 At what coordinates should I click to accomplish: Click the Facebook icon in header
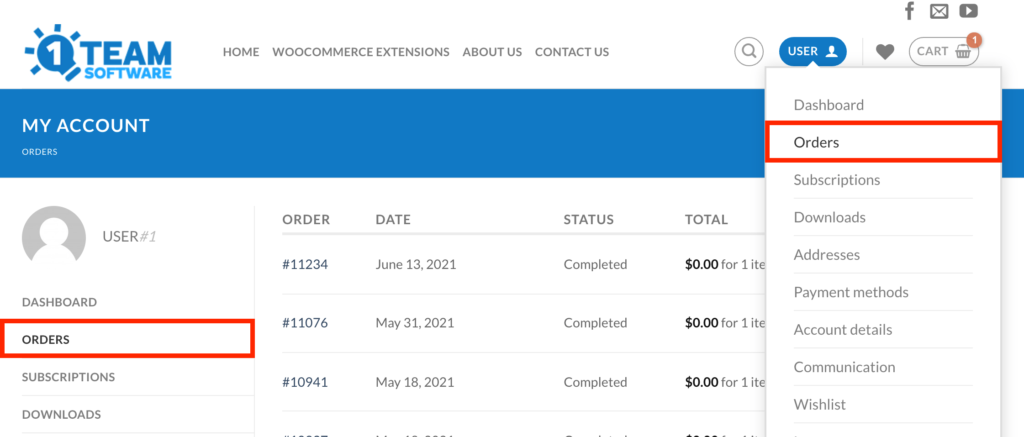(x=909, y=12)
